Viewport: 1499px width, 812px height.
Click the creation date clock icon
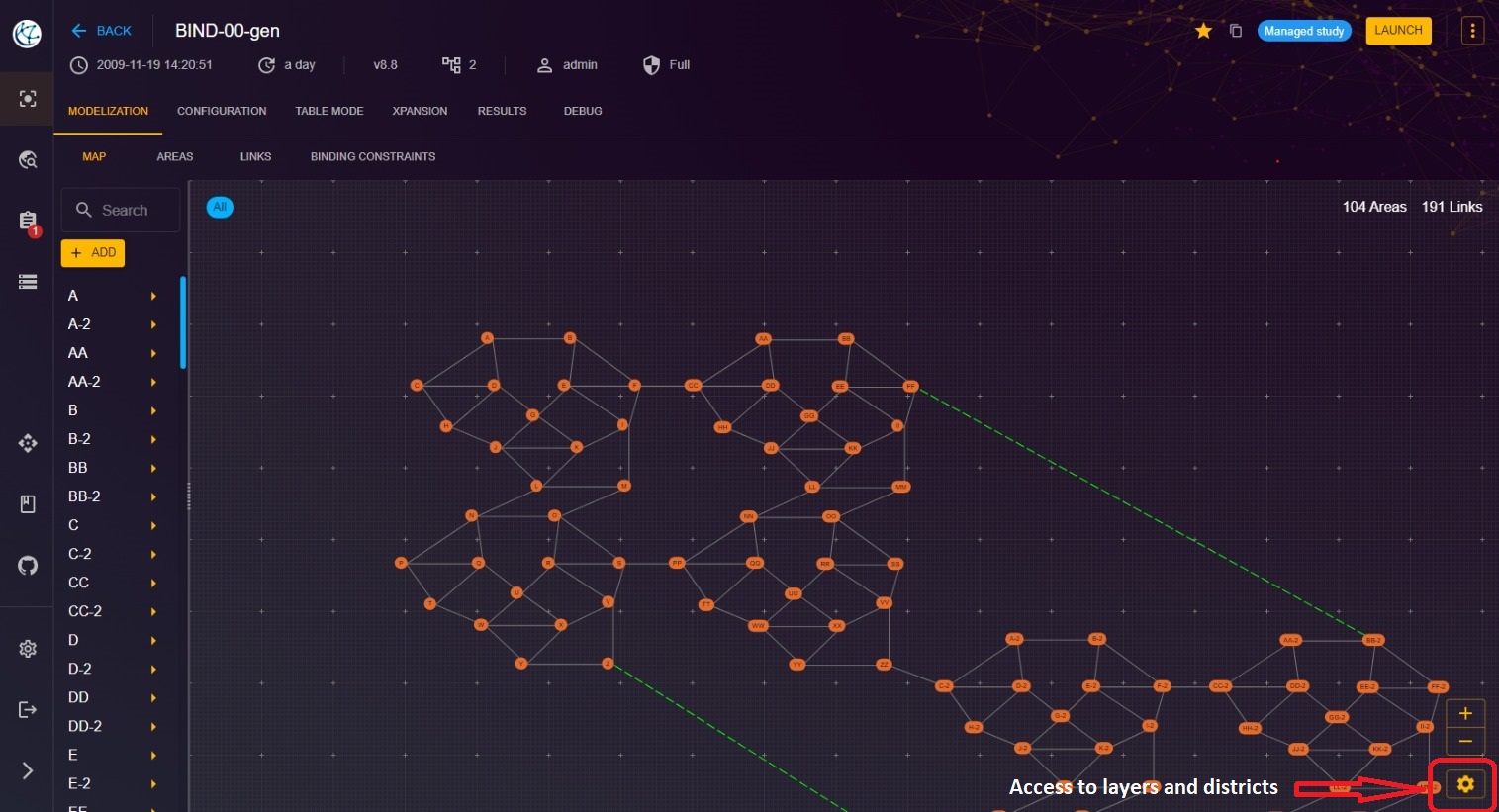(78, 65)
